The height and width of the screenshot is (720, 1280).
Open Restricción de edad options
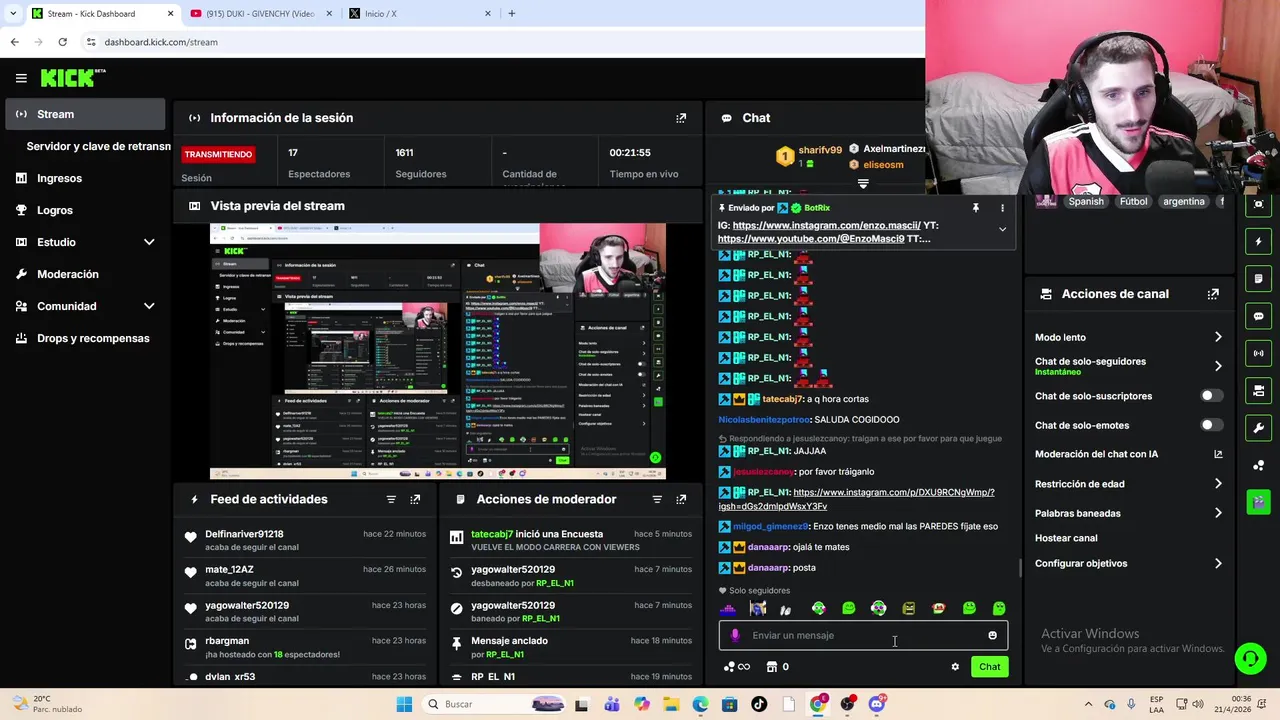tap(1128, 484)
